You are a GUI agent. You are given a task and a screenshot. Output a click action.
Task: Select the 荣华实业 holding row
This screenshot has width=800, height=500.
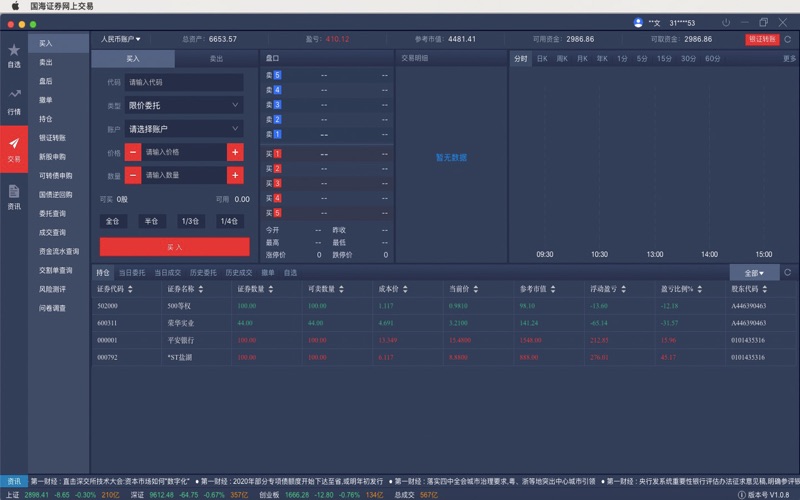tap(445, 323)
